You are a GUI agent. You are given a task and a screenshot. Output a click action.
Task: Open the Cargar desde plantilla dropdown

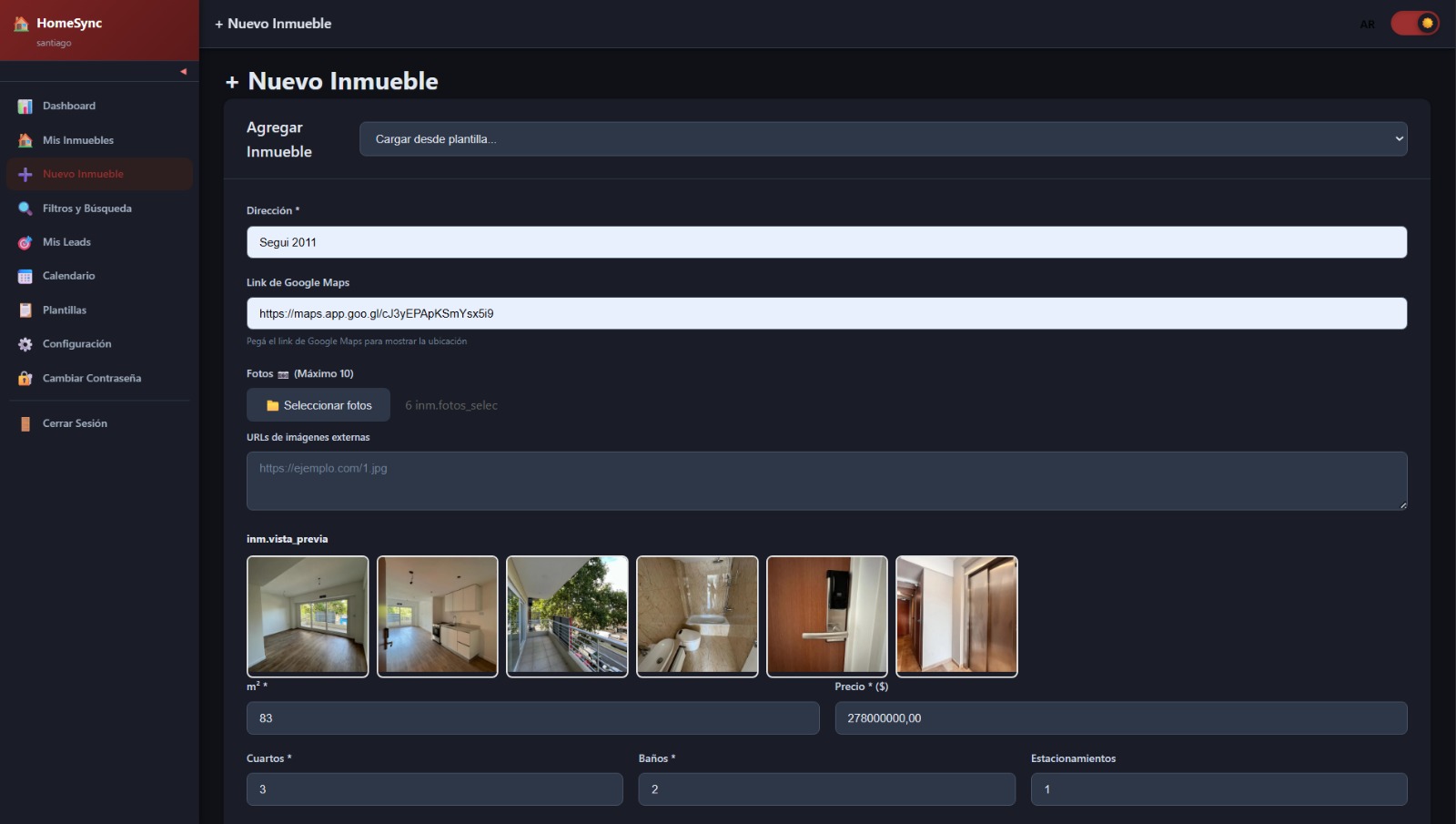[x=883, y=138]
